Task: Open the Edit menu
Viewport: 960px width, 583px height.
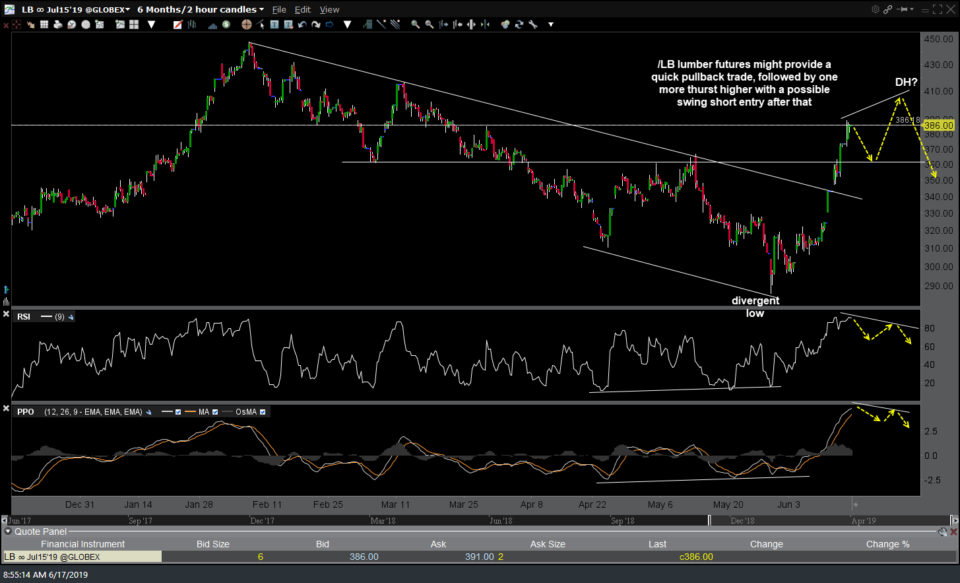Action: point(302,9)
